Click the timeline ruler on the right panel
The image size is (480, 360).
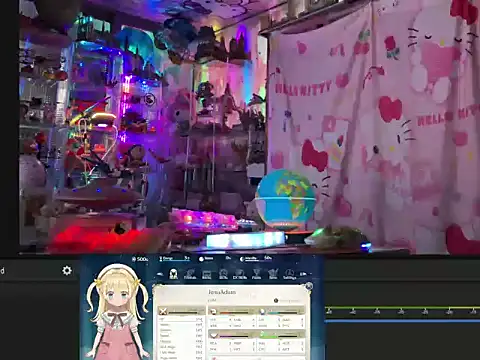(x=403, y=311)
